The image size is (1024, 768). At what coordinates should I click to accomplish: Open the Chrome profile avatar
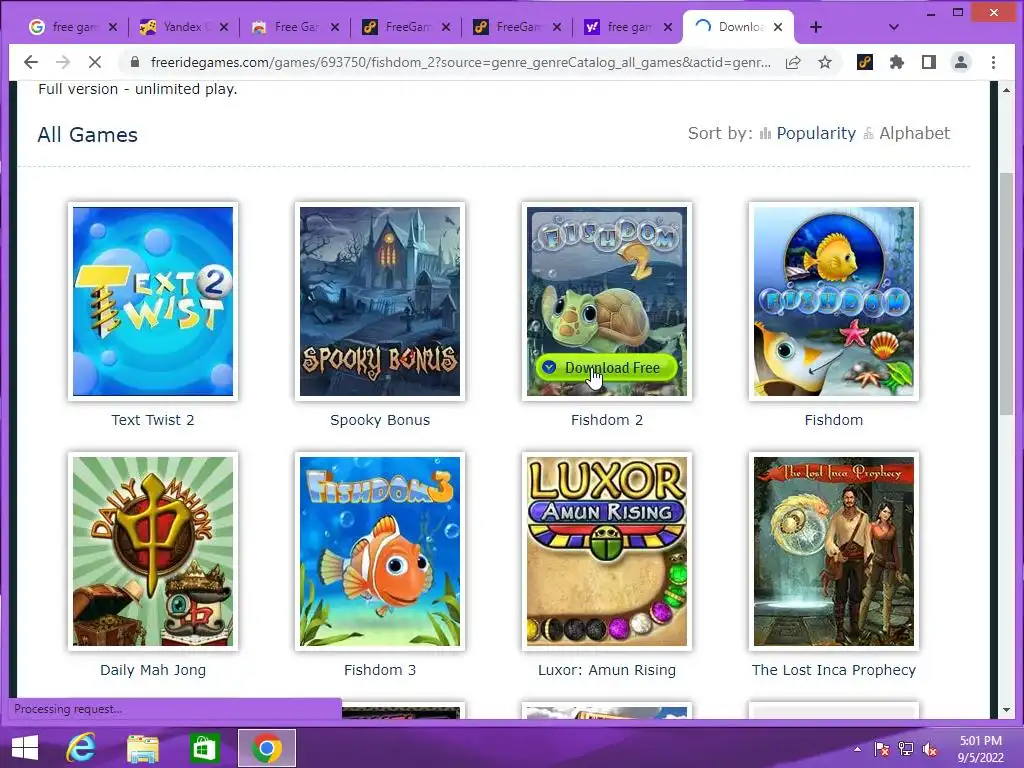pyautogui.click(x=961, y=62)
